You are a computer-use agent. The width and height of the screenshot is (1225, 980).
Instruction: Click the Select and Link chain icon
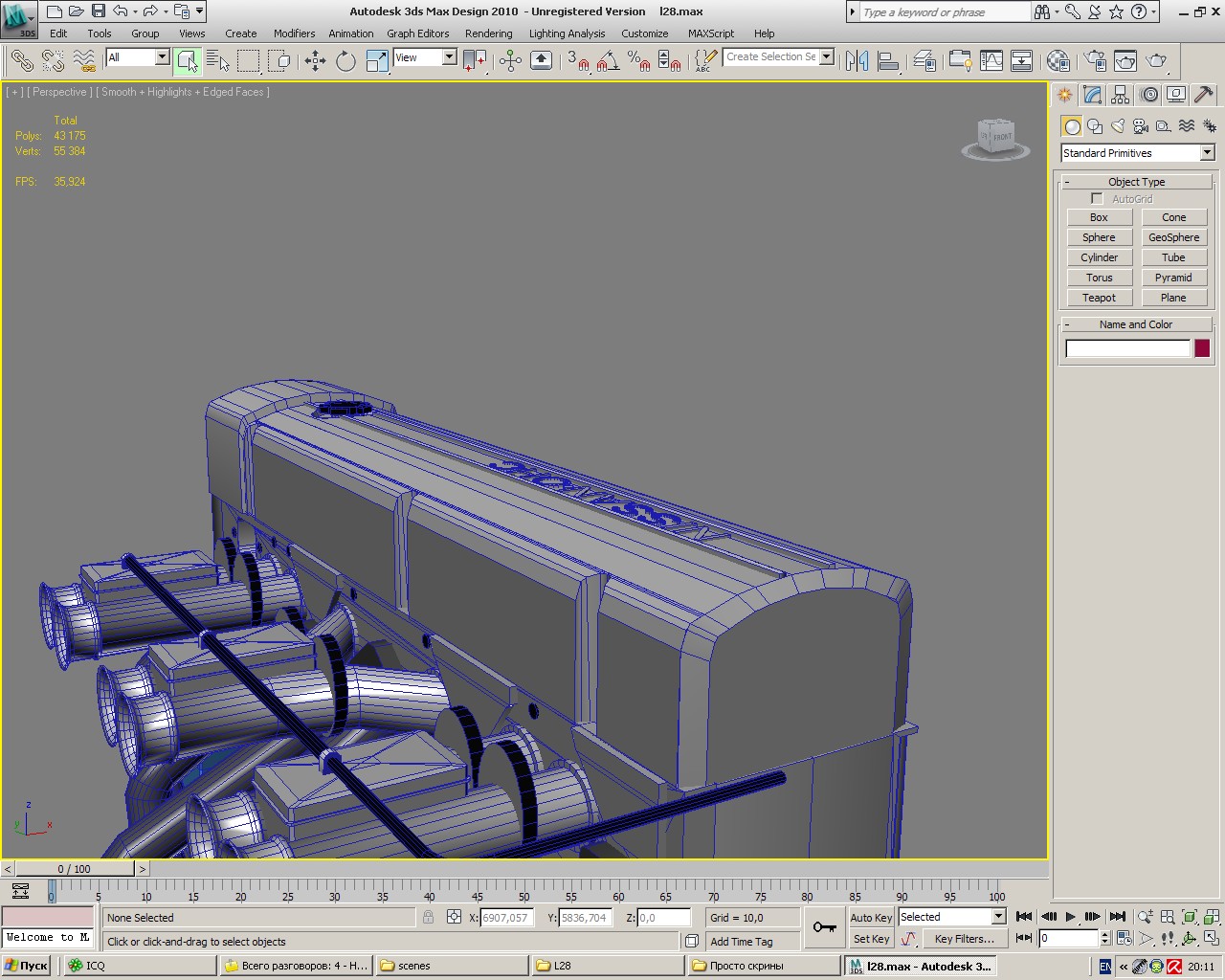pyautogui.click(x=21, y=61)
